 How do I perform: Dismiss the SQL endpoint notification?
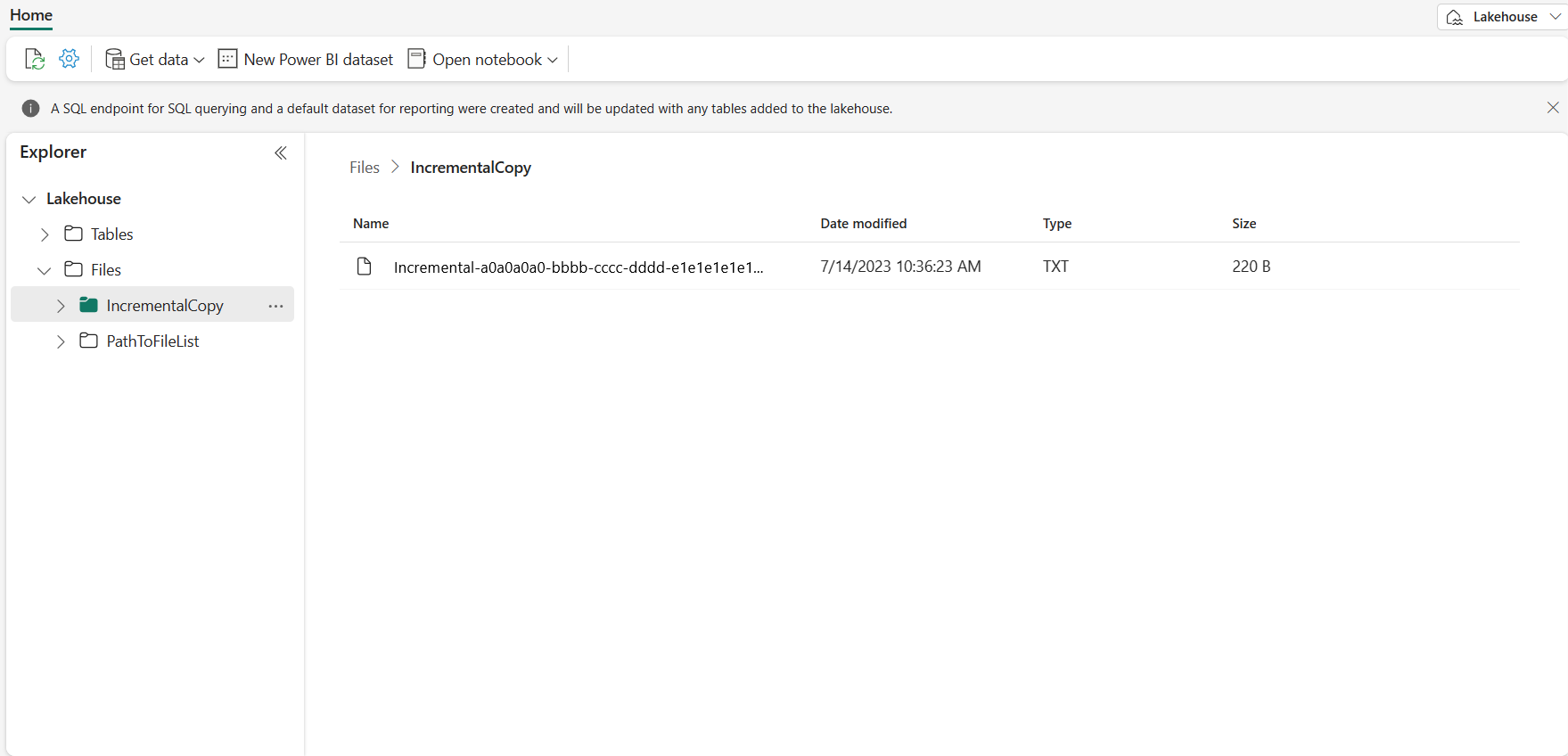point(1553,108)
